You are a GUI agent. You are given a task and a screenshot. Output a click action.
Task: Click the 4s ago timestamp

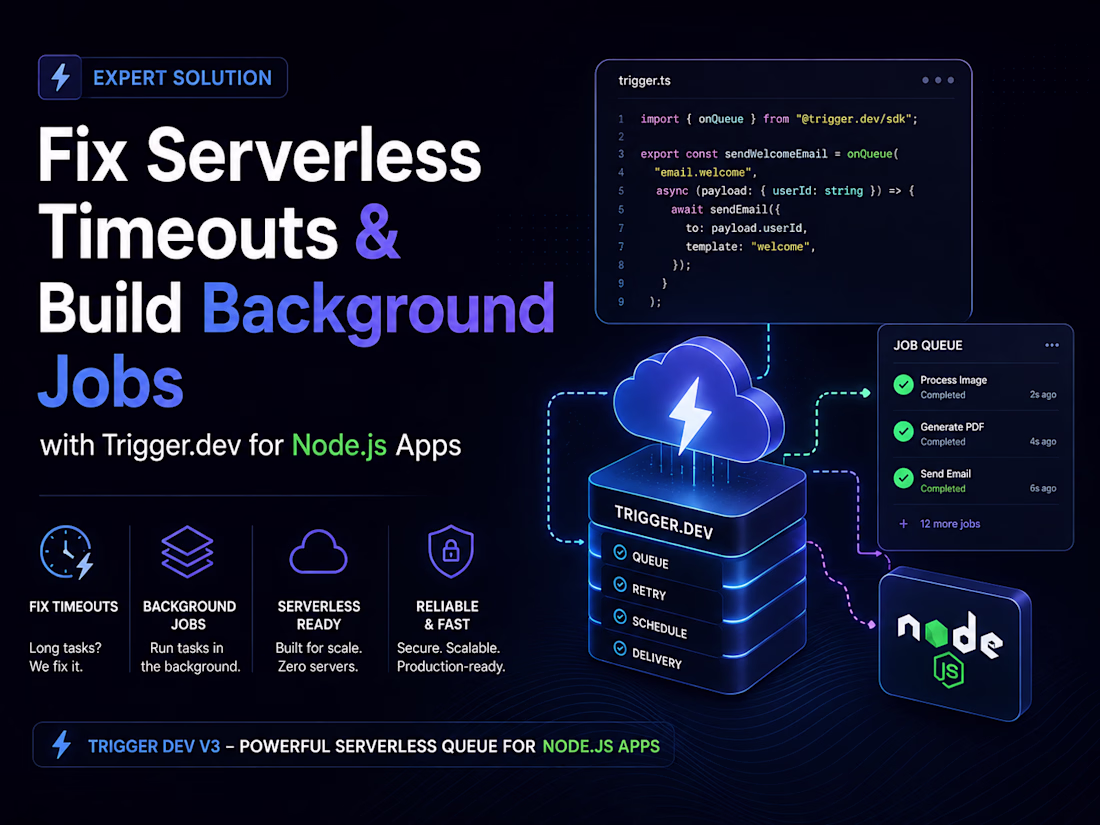pyautogui.click(x=1042, y=442)
